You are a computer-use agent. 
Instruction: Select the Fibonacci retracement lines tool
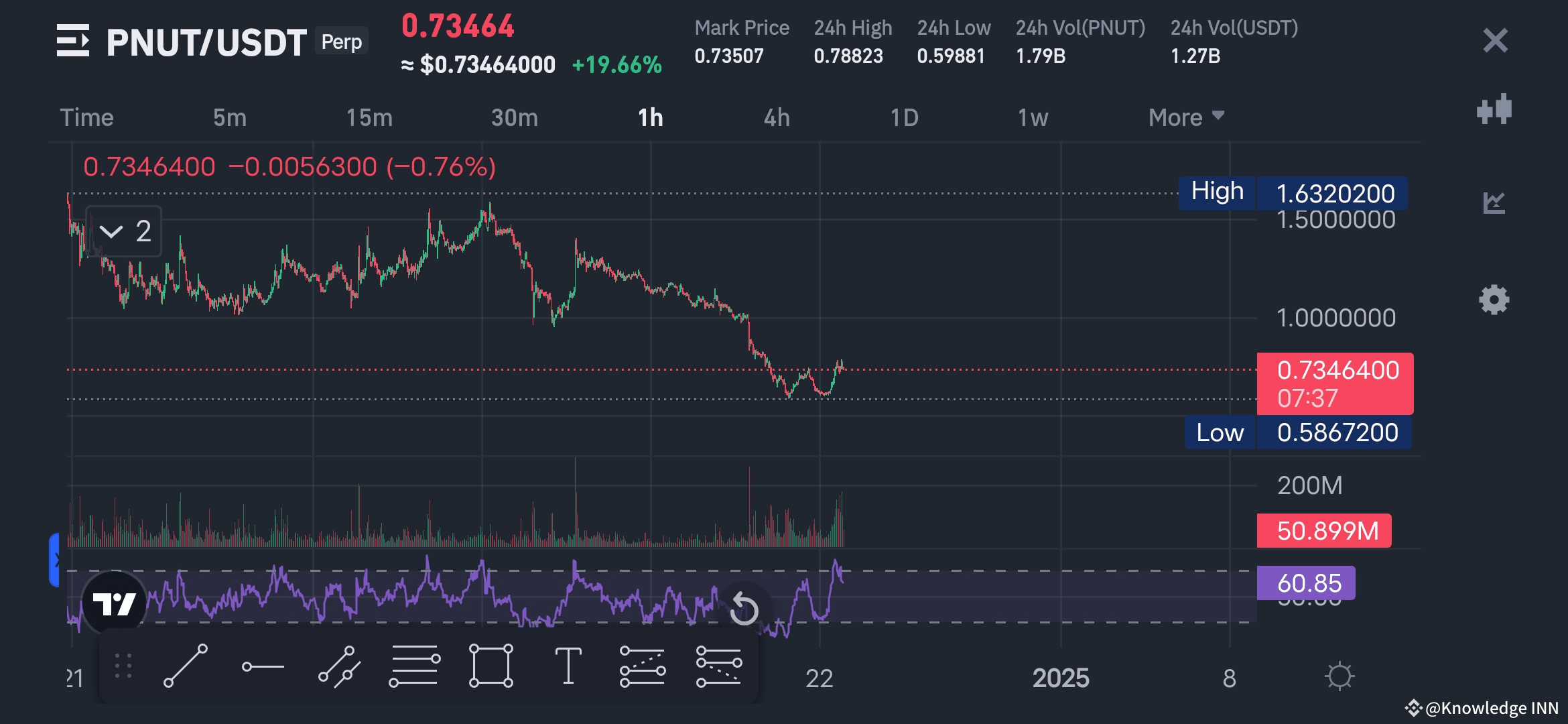pyautogui.click(x=415, y=666)
